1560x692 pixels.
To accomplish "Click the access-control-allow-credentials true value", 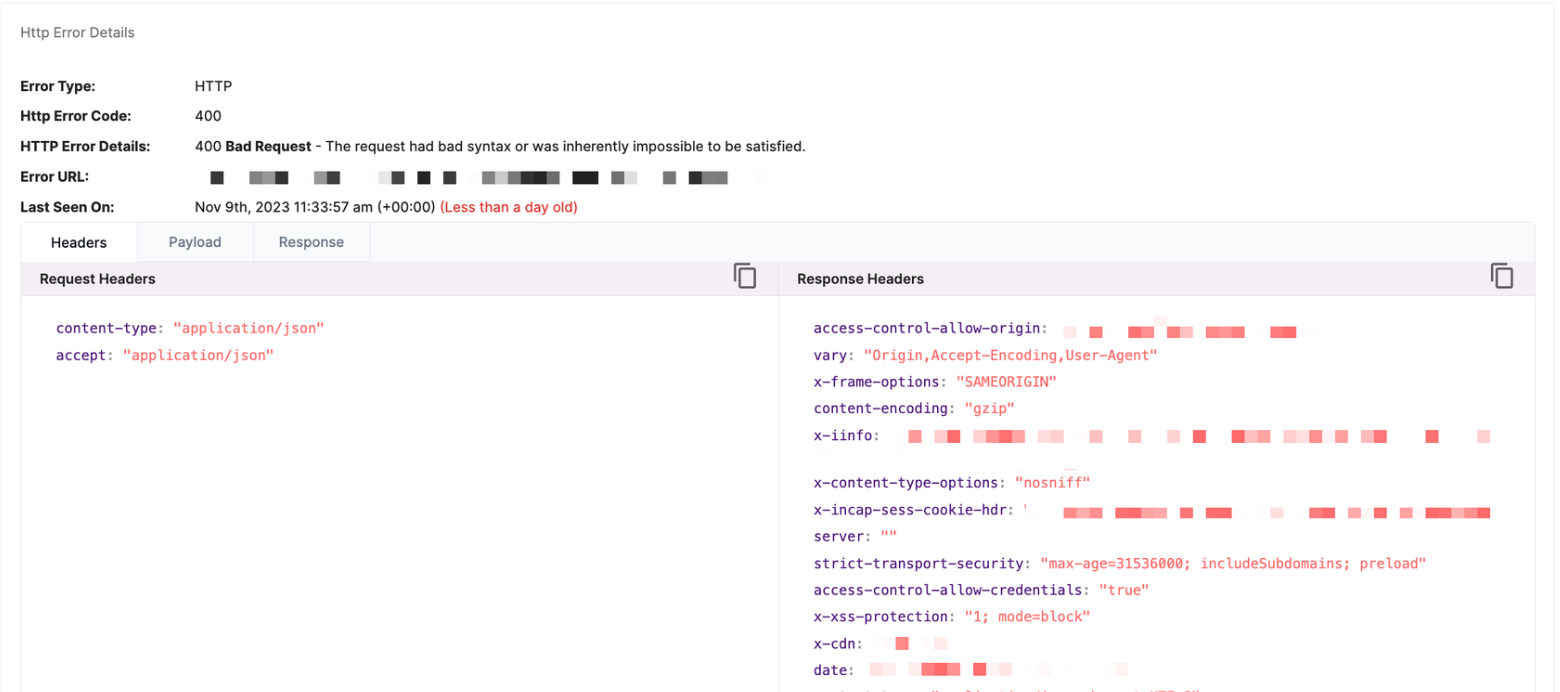I will (1124, 591).
